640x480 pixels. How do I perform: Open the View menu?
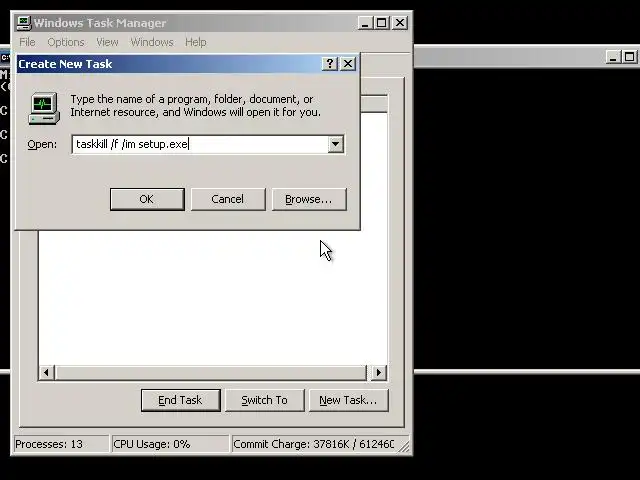click(107, 42)
